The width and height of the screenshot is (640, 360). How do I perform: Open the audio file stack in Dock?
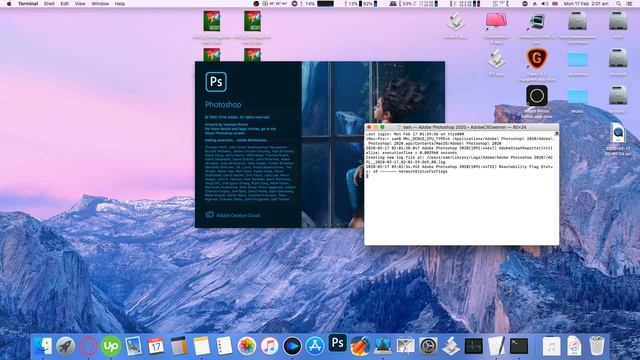(x=551, y=346)
